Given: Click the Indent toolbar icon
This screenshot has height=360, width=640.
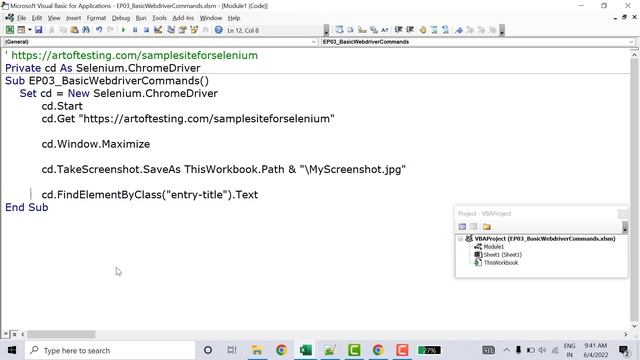Looking at the screenshot, I should pyautogui.click(x=398, y=30).
